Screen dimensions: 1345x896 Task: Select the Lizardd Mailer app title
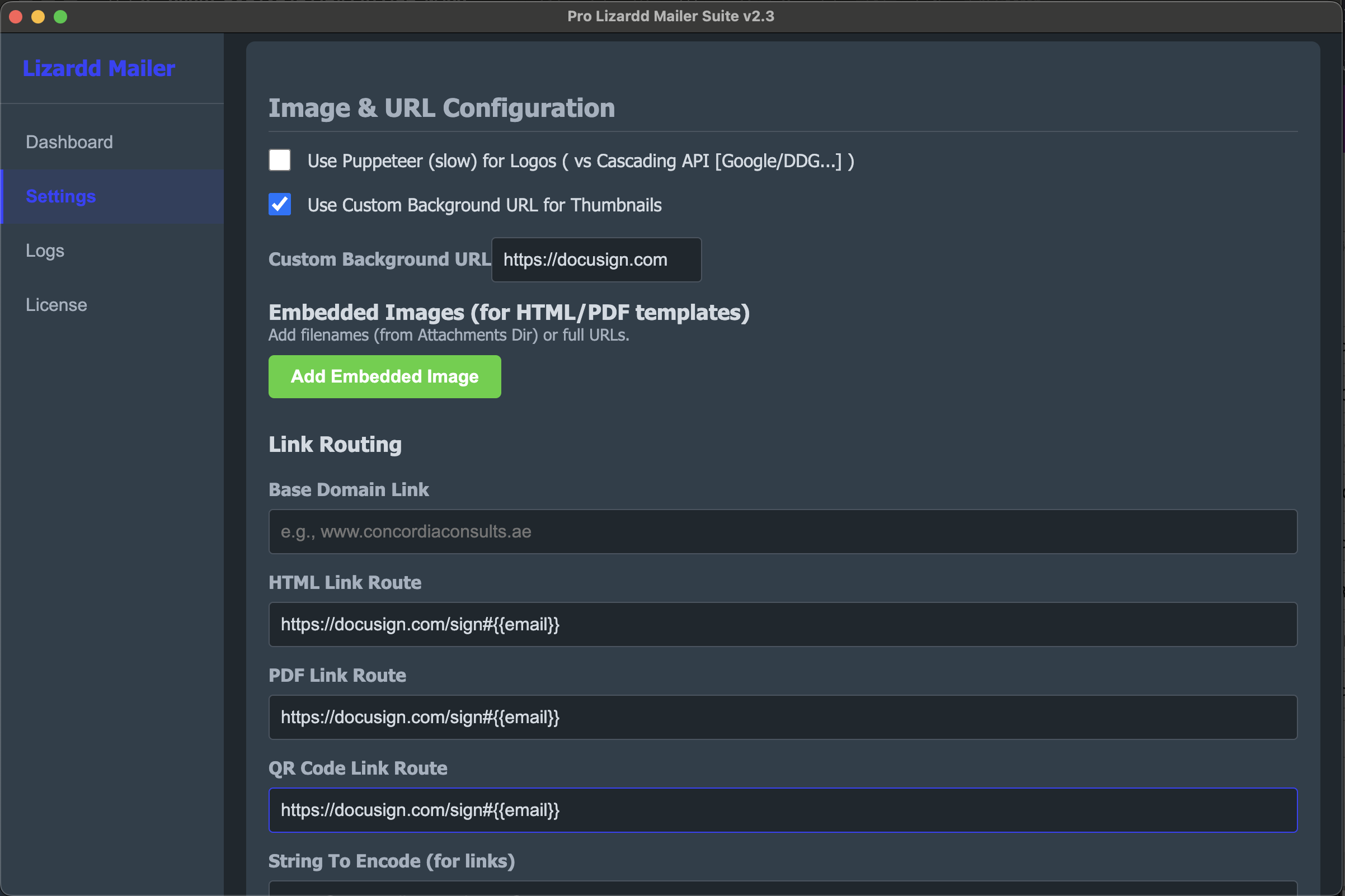pyautogui.click(x=99, y=68)
